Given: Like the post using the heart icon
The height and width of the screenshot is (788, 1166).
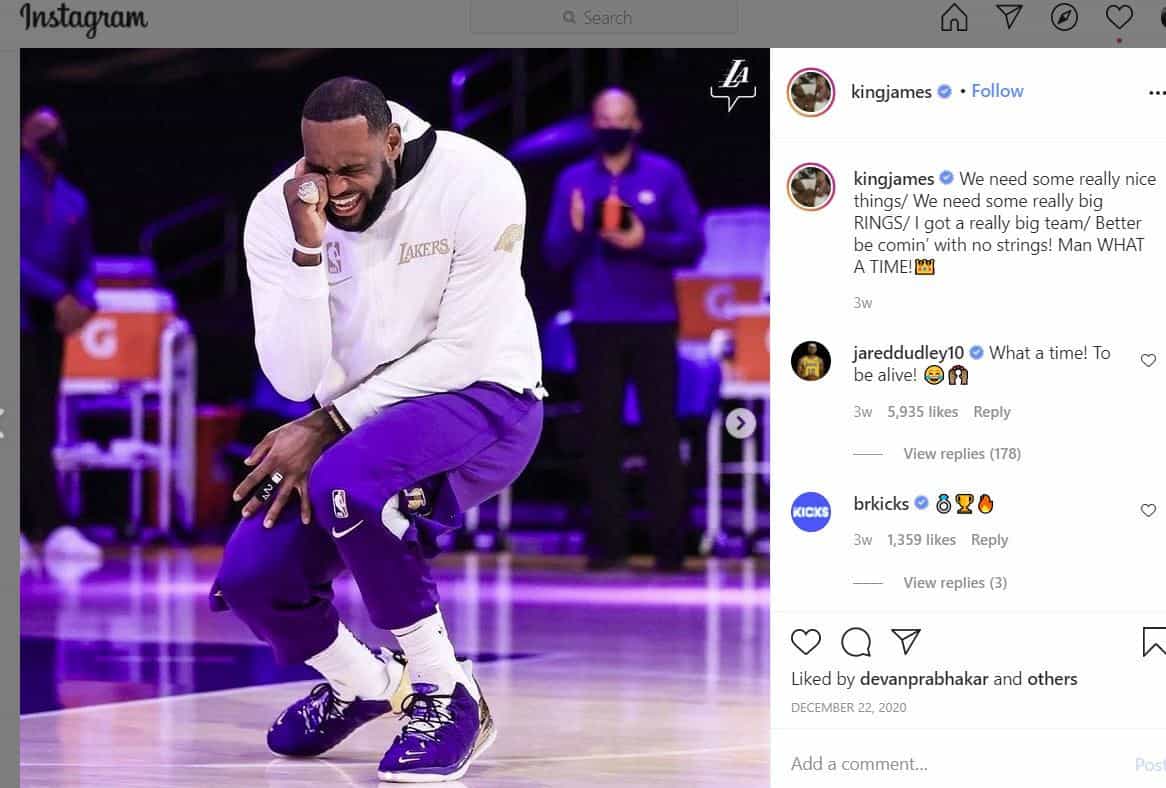Looking at the screenshot, I should coord(806,642).
